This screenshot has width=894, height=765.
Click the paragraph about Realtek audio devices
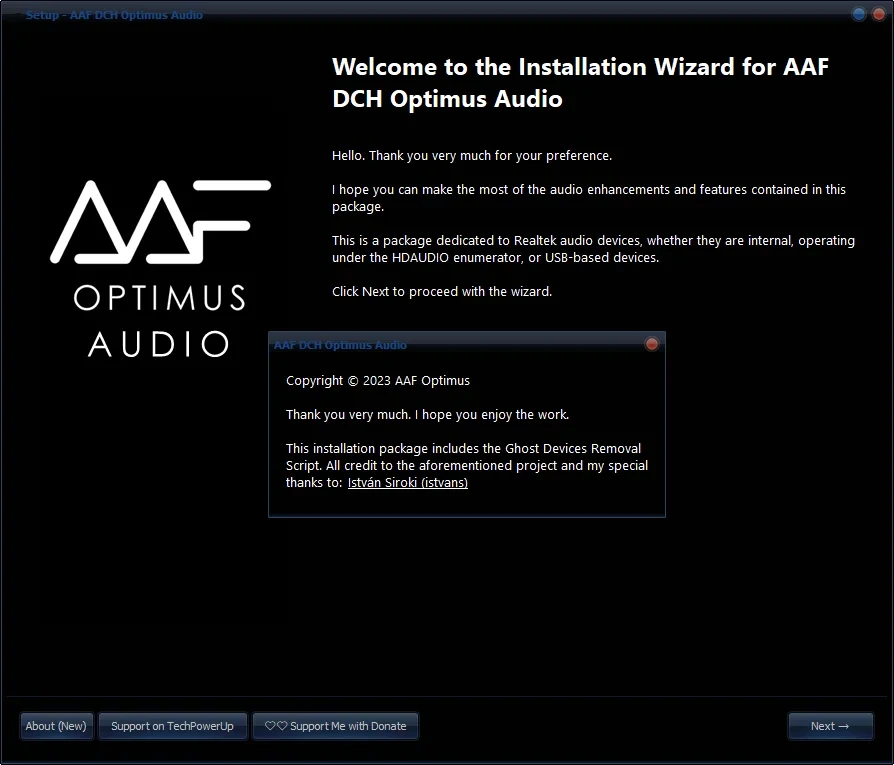[593, 249]
